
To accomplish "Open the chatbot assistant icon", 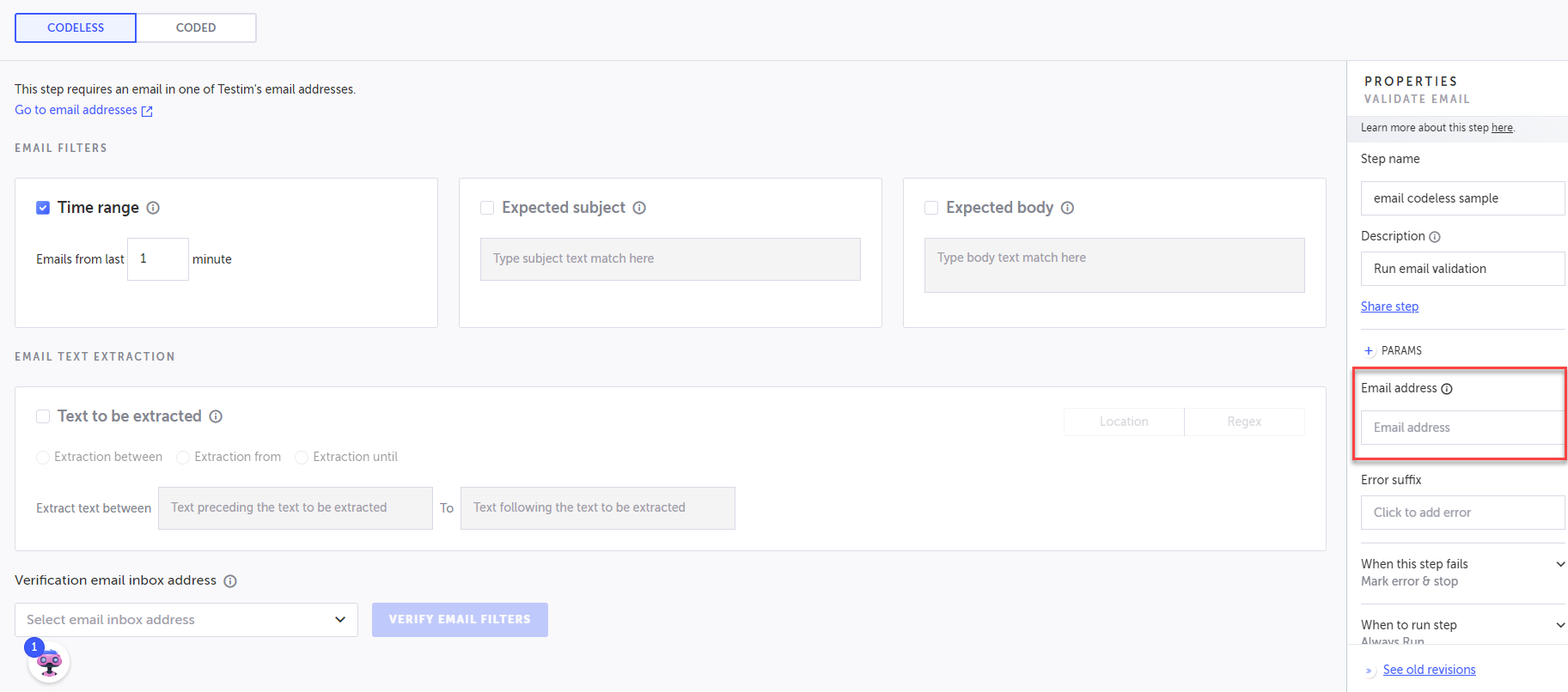I will [x=49, y=663].
